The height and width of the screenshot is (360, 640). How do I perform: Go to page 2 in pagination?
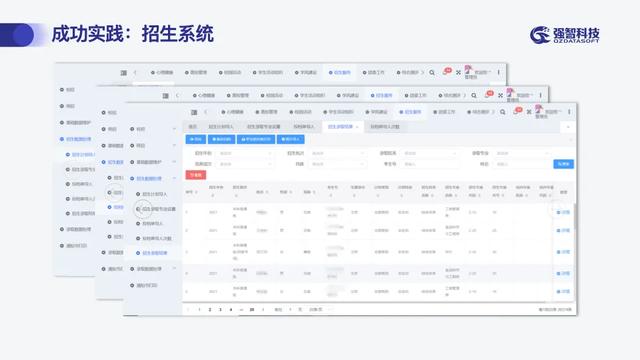pos(210,310)
